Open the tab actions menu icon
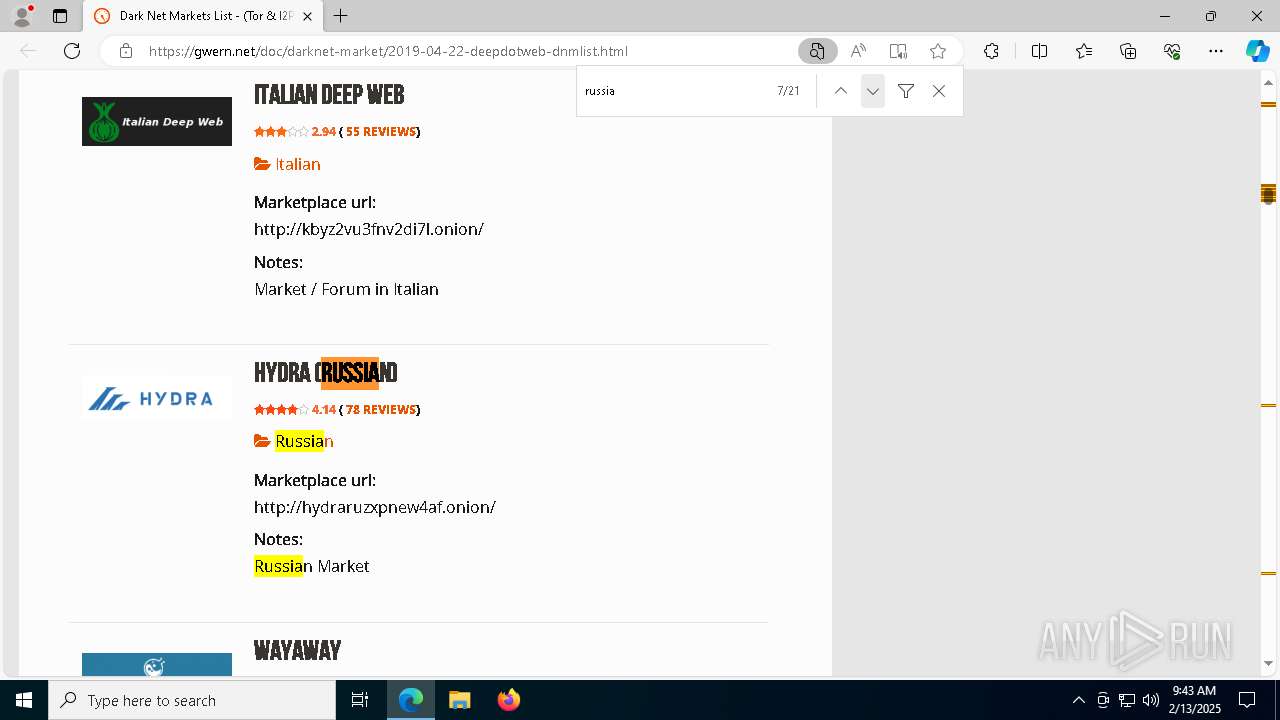Image resolution: width=1280 pixels, height=720 pixels. click(60, 16)
